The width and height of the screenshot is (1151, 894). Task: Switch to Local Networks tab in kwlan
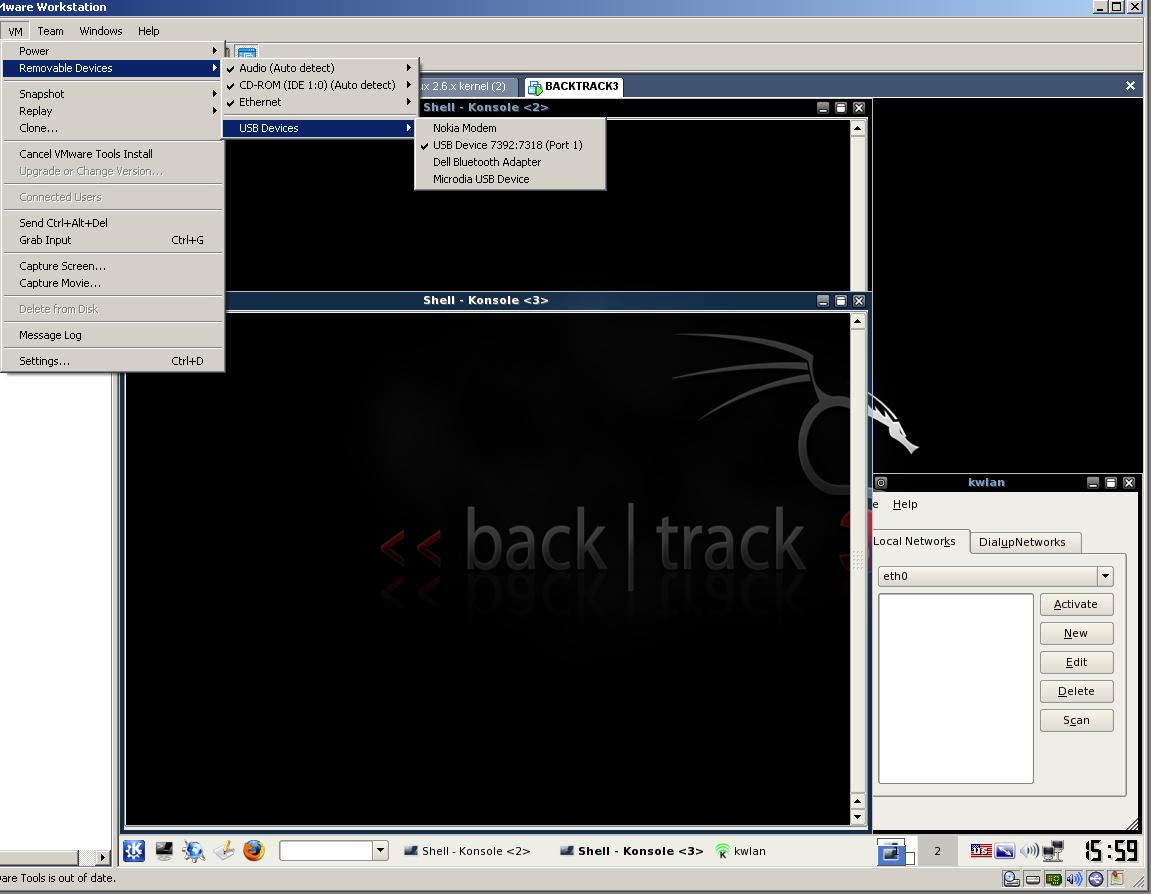click(919, 541)
